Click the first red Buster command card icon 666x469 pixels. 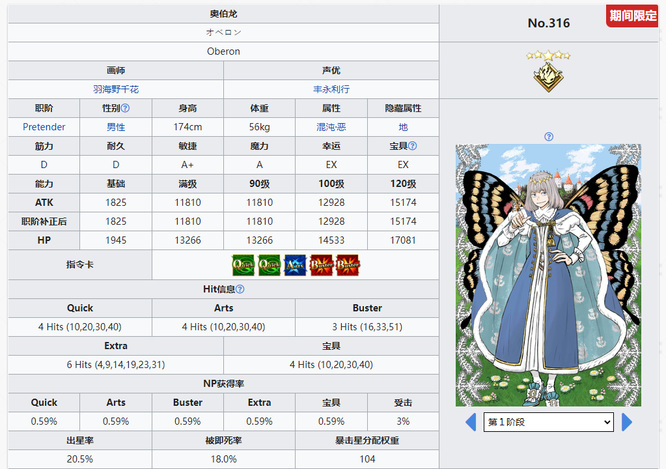(x=322, y=265)
